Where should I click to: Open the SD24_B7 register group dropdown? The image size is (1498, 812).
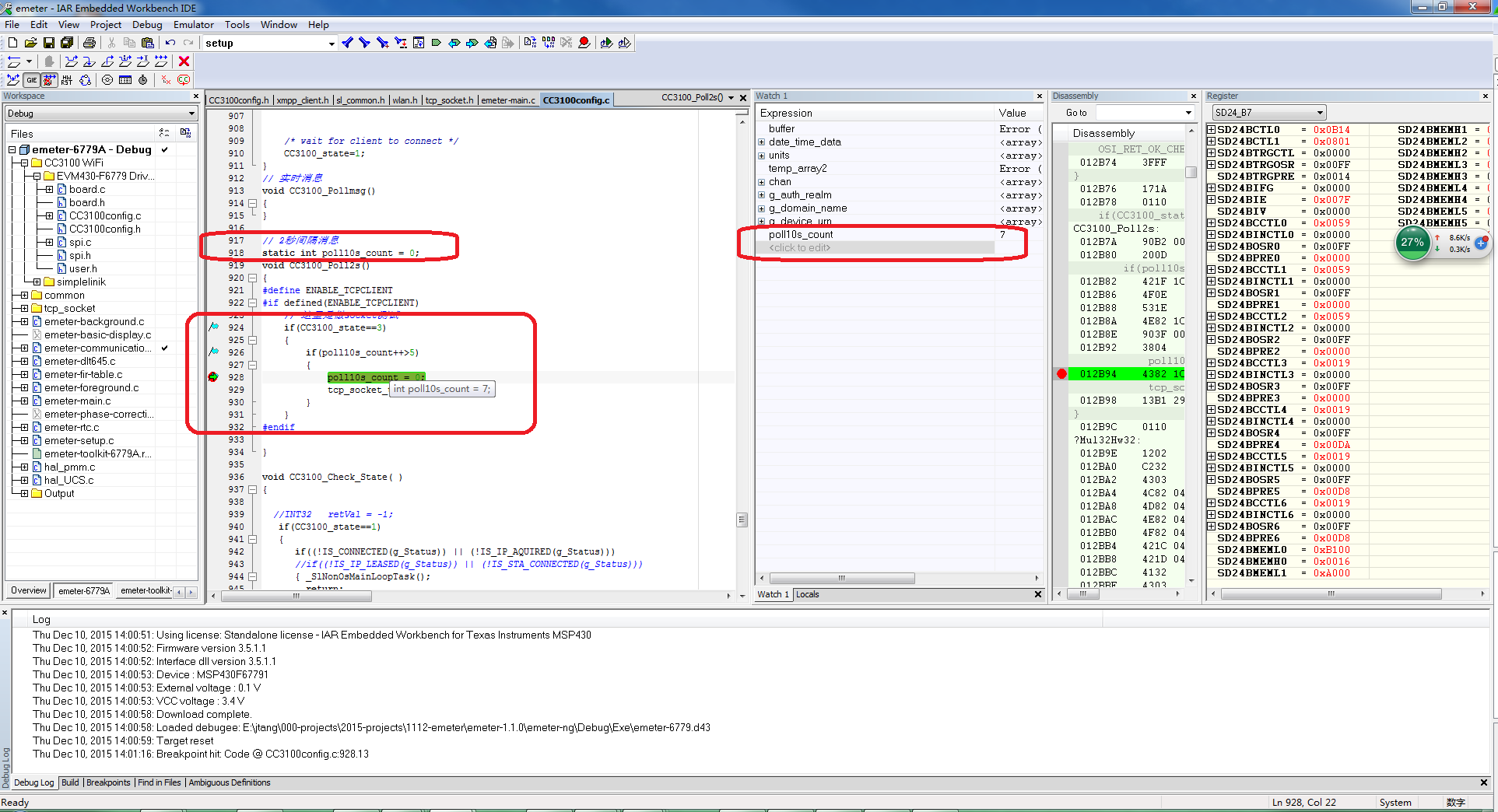1320,113
